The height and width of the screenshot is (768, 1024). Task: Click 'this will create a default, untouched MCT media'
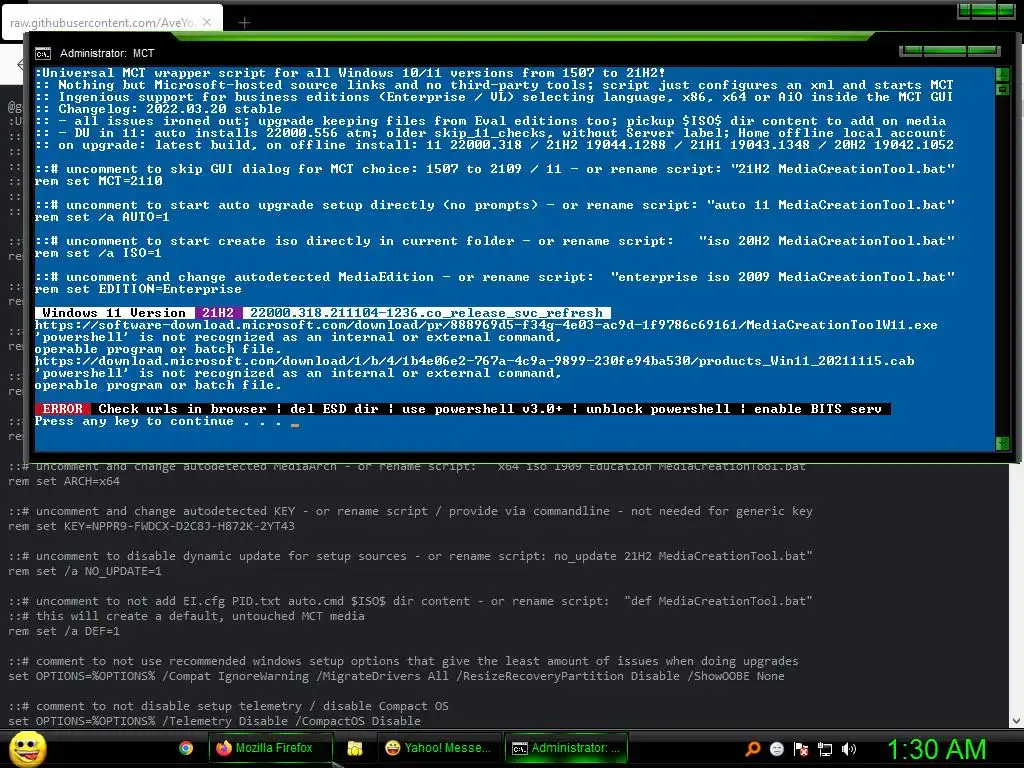tap(200, 616)
